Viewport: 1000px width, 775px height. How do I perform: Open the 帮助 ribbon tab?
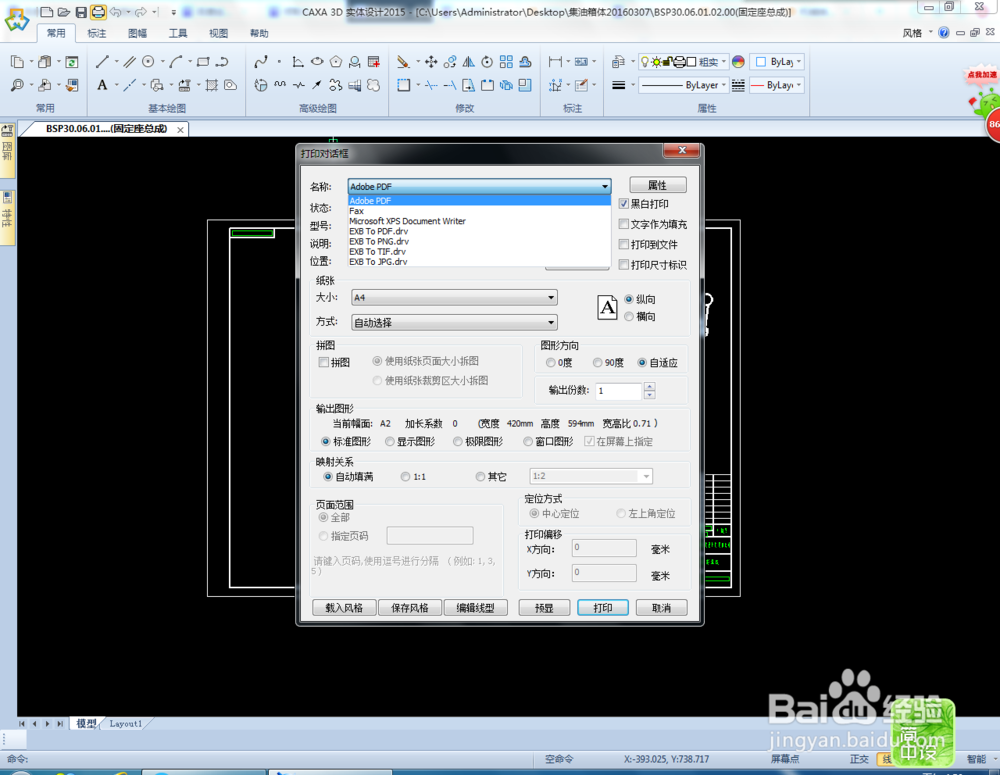(x=260, y=33)
